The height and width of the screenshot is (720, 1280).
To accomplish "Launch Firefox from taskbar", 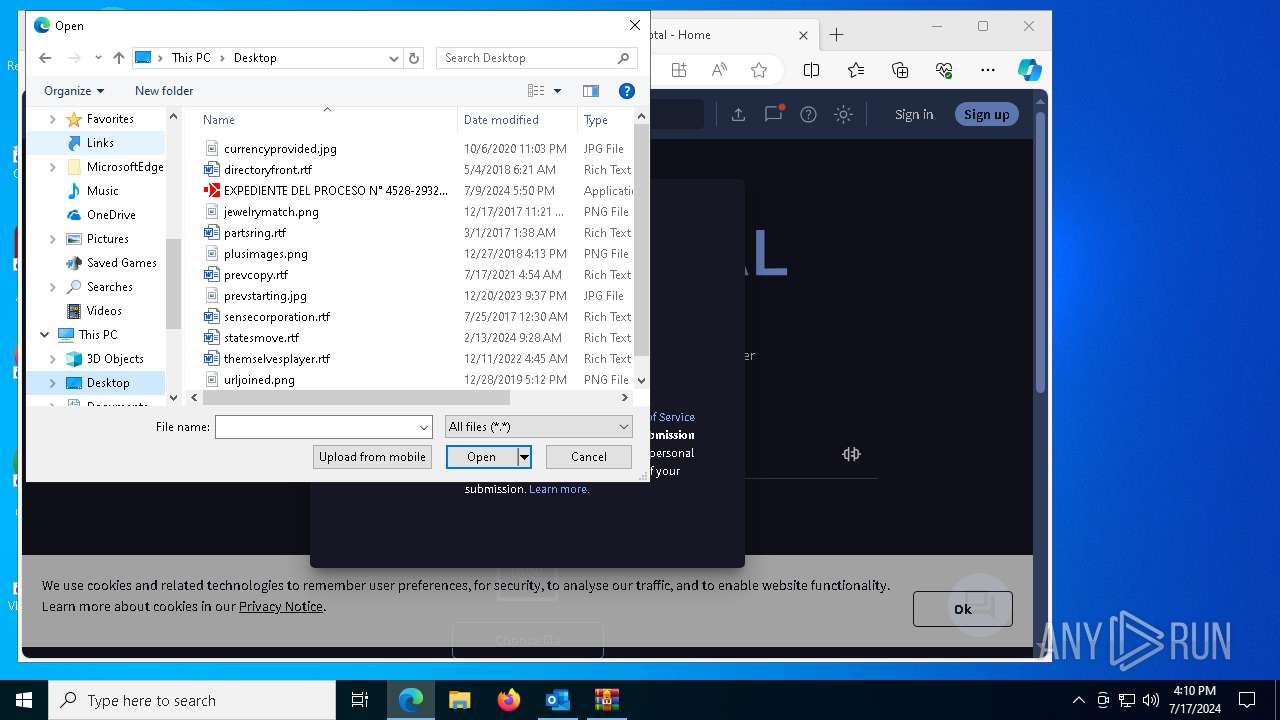I will tap(509, 700).
